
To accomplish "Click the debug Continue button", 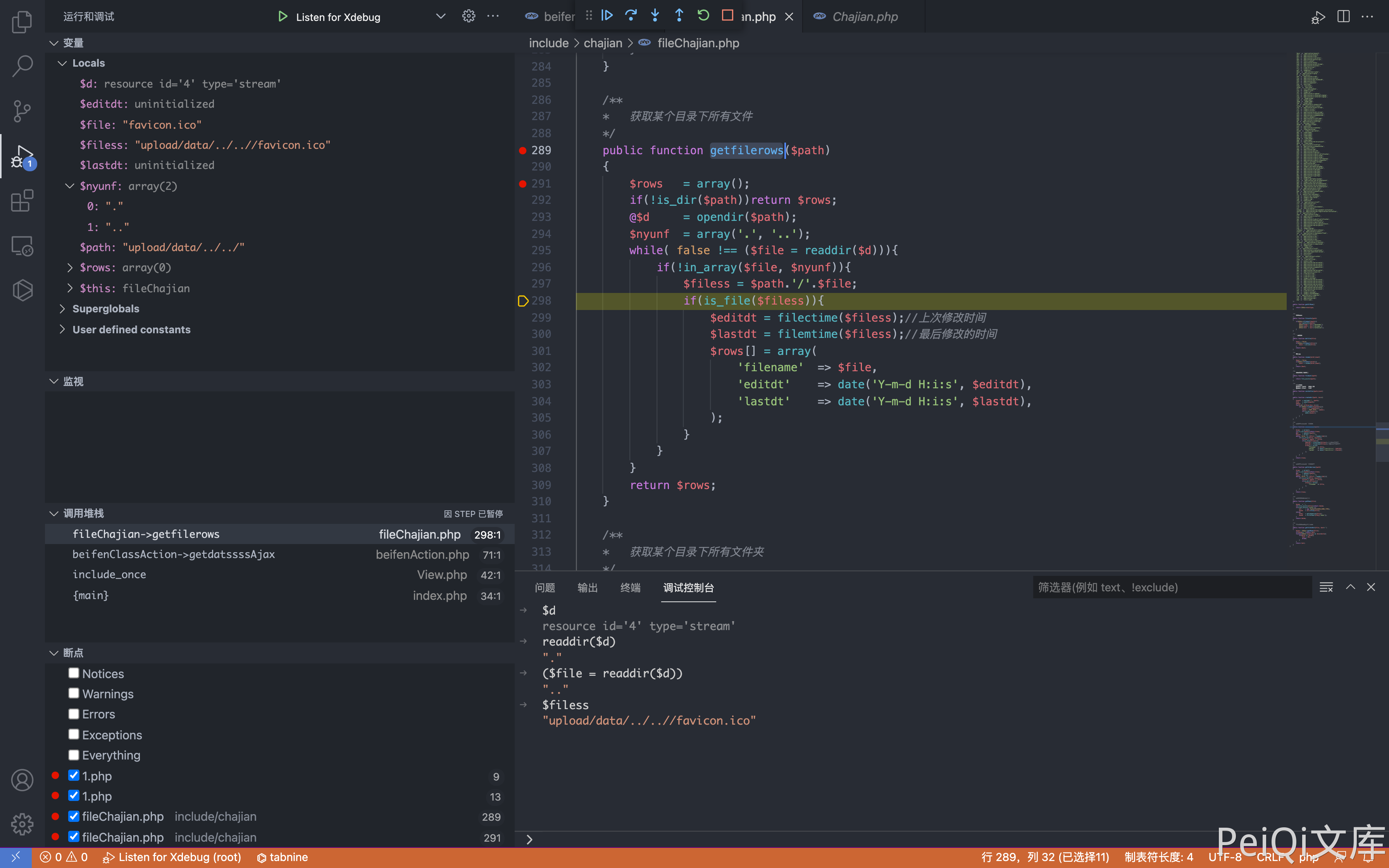I will pos(607,15).
